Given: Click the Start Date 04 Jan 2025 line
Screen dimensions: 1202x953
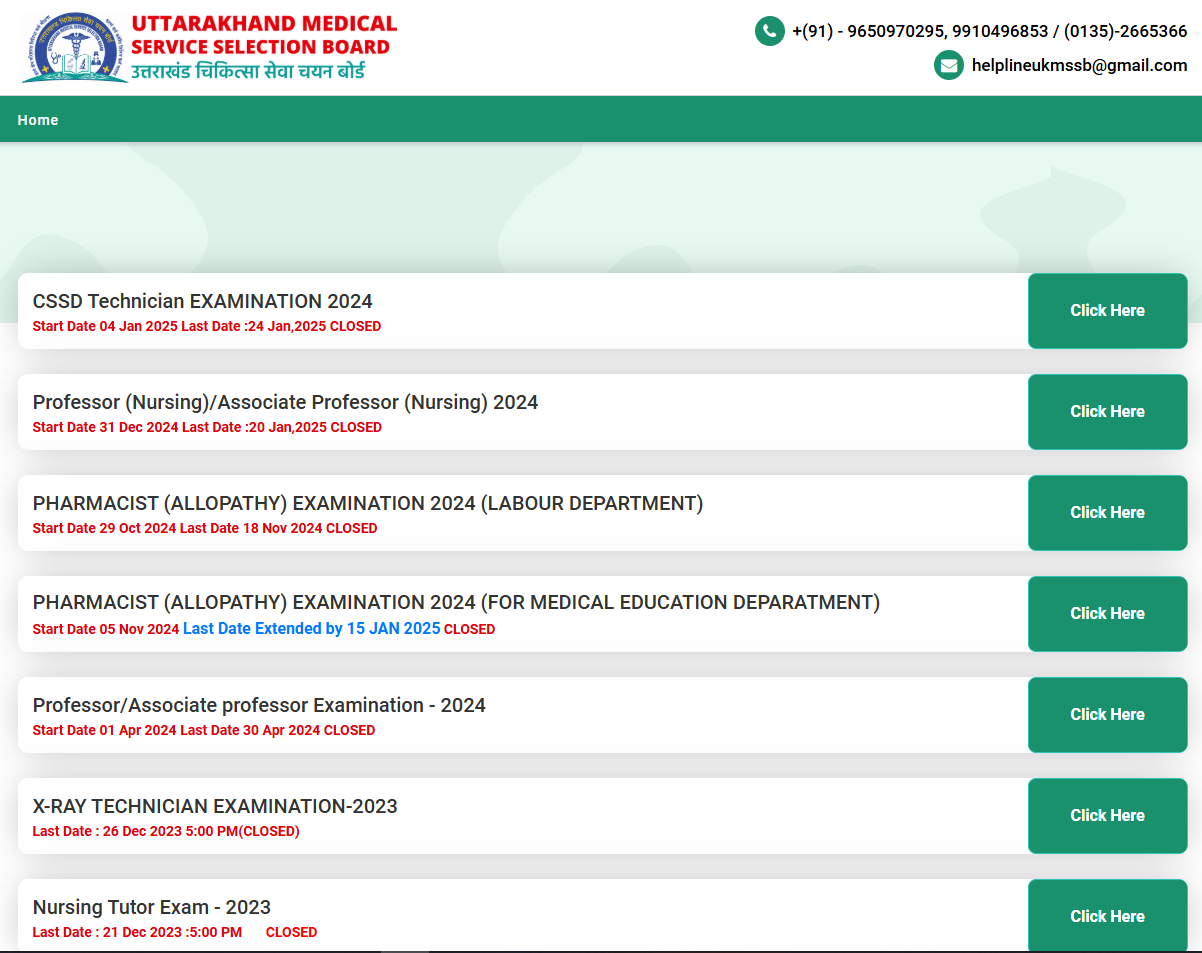Looking at the screenshot, I should tap(207, 326).
